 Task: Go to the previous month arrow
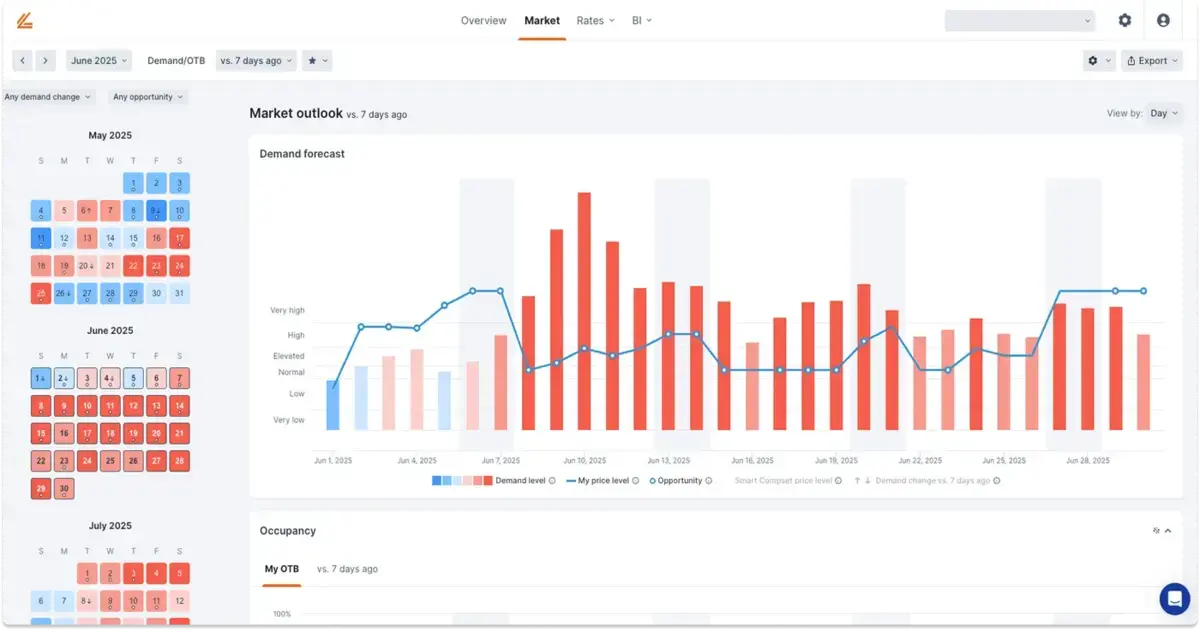pyautogui.click(x=23, y=61)
